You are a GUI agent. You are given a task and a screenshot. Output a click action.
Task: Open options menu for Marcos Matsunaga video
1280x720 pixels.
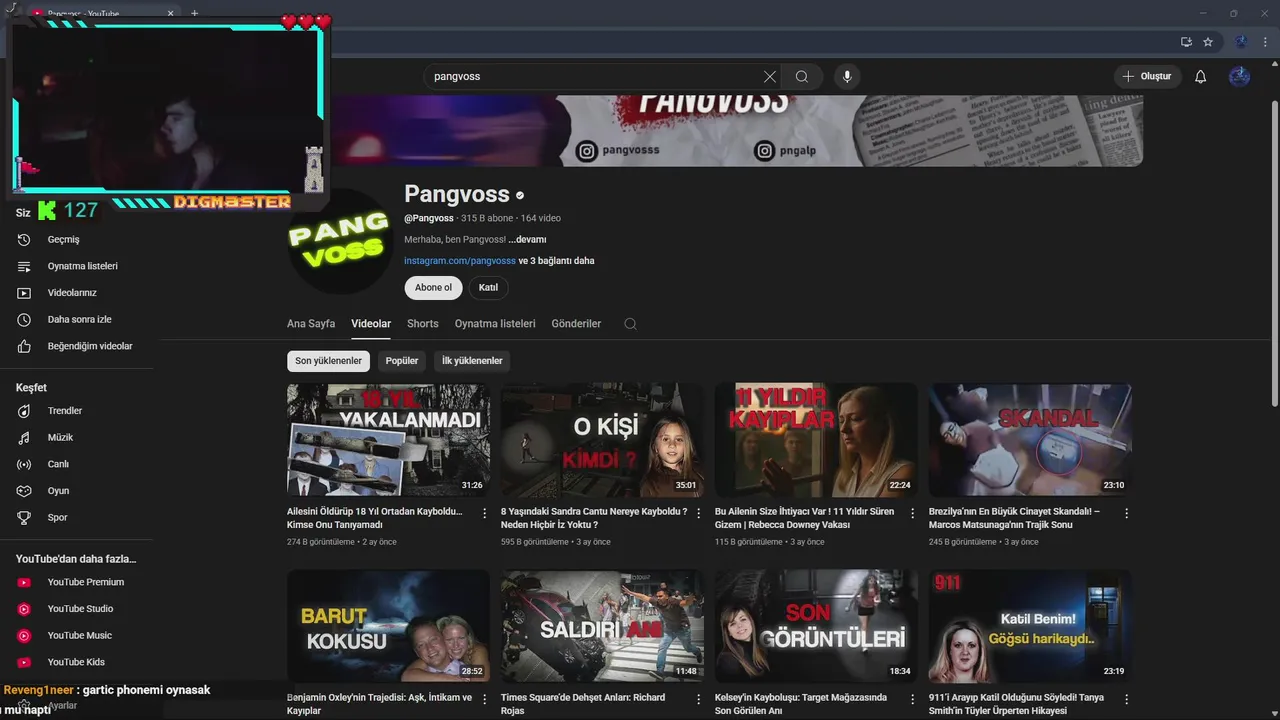[x=1127, y=513]
